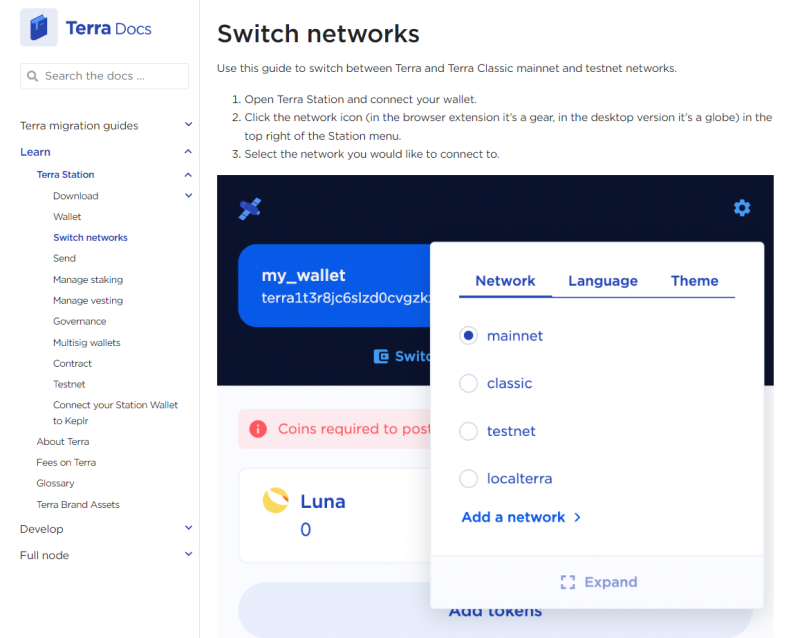Click the wallet switch icon
800x638 pixels.
coord(381,356)
